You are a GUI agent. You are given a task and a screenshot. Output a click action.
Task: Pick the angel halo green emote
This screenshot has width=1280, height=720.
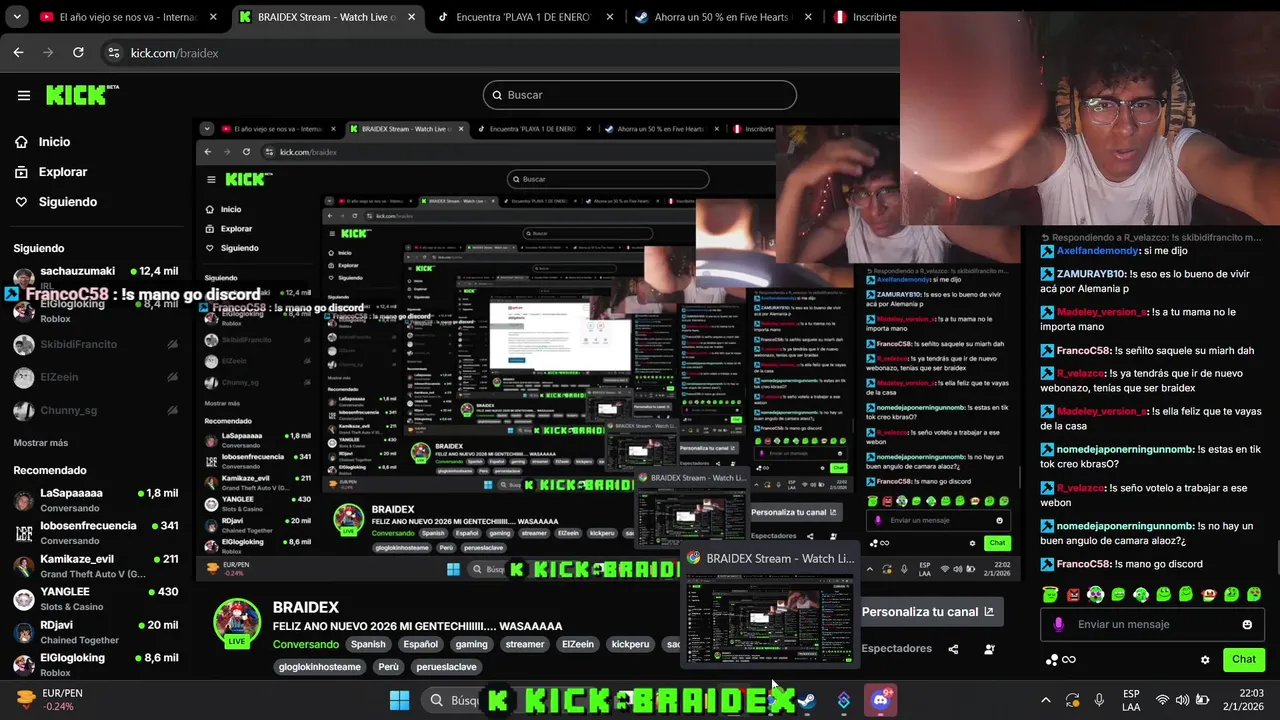[1051, 594]
